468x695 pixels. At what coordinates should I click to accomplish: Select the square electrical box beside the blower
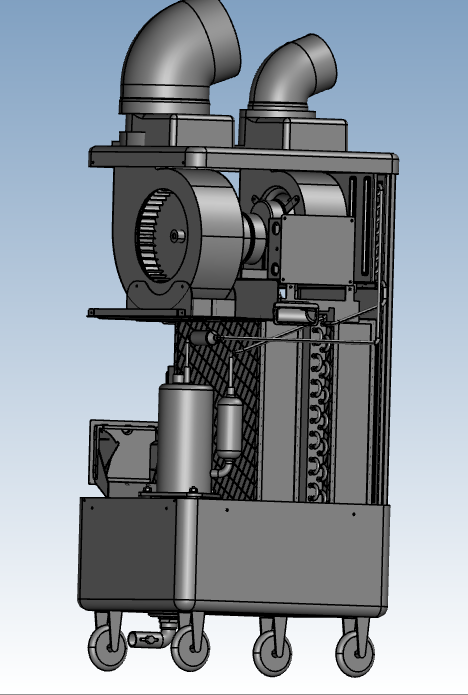click(x=317, y=249)
